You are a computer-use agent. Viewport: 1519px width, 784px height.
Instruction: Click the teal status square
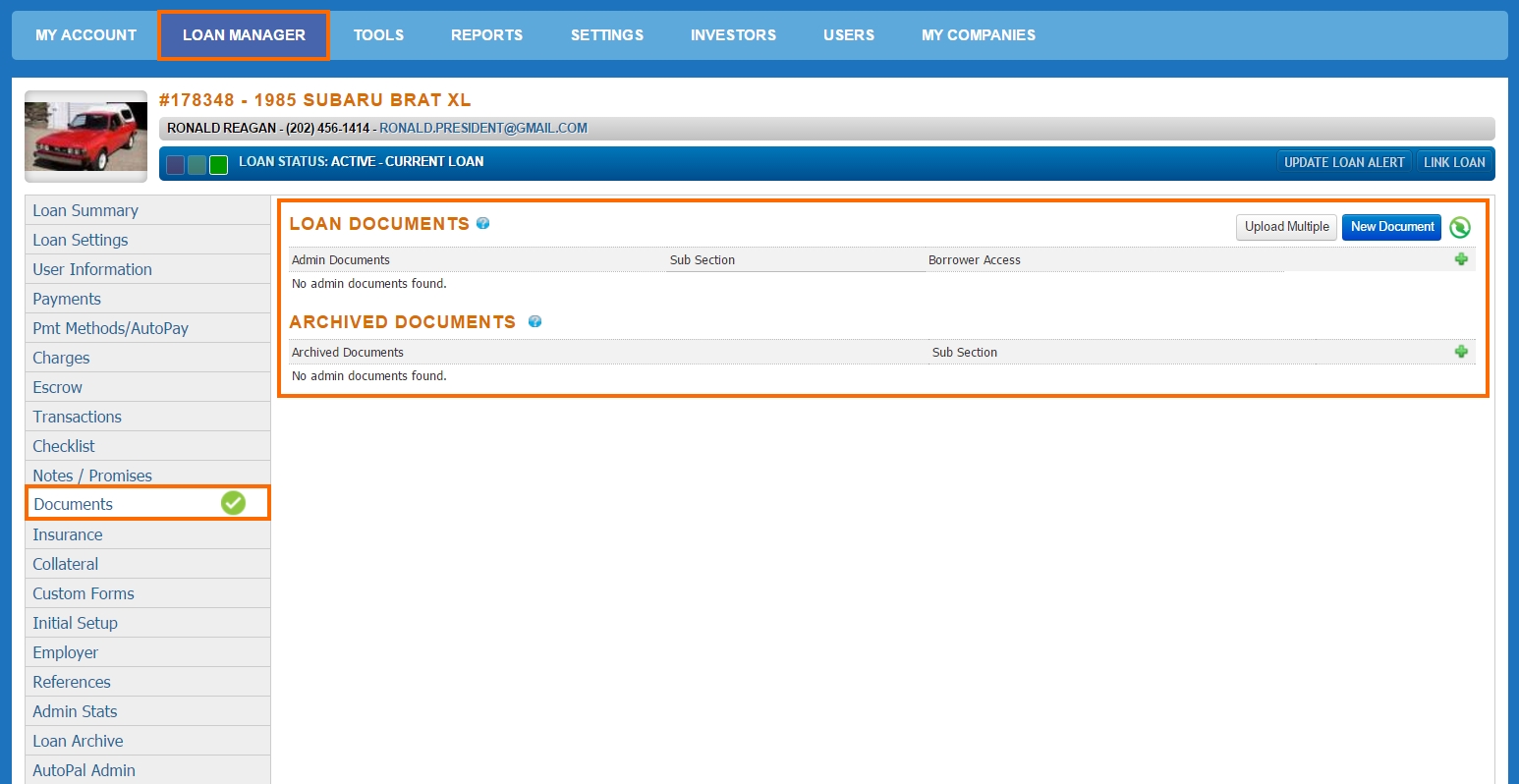click(197, 164)
